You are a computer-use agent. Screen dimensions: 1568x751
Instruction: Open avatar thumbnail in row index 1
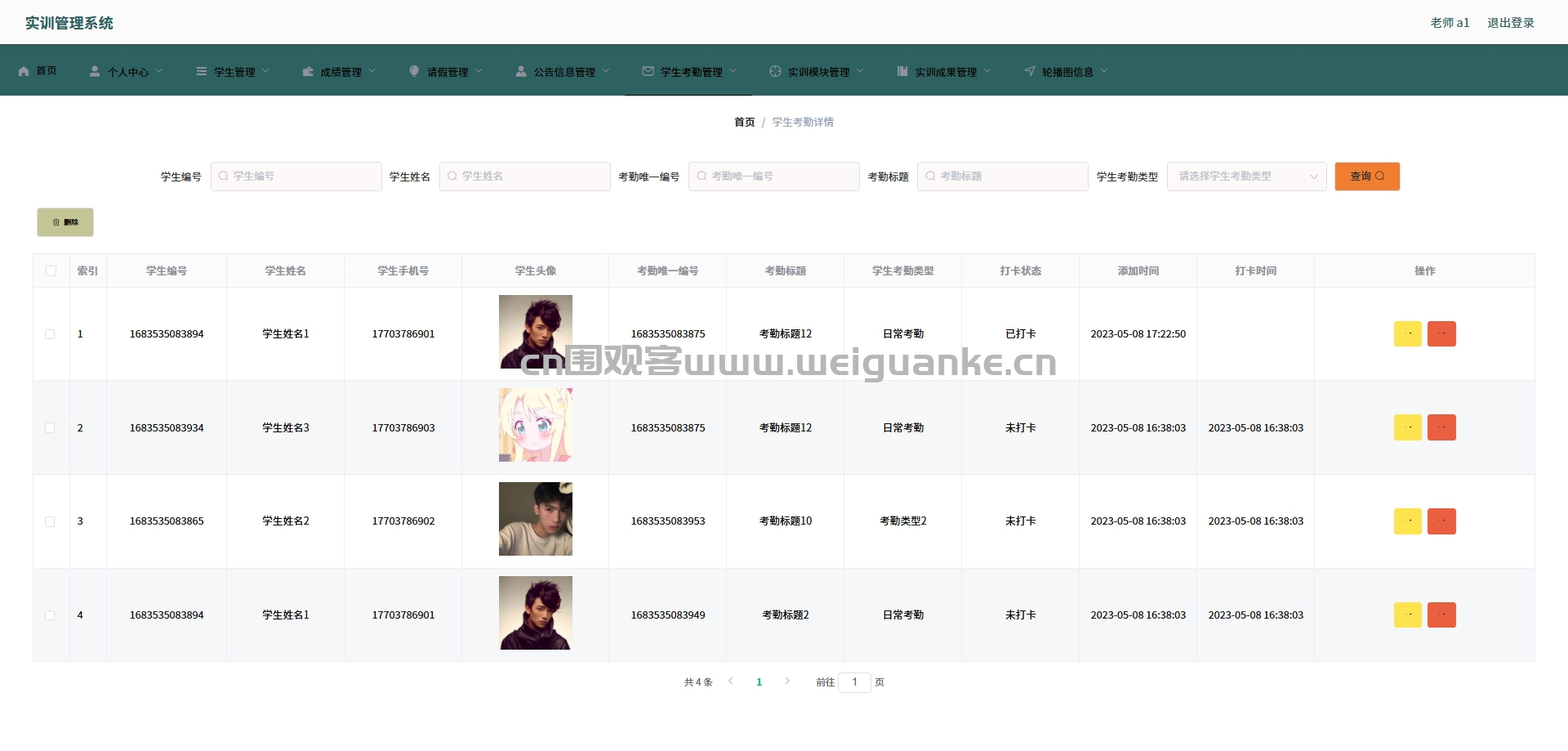[536, 332]
